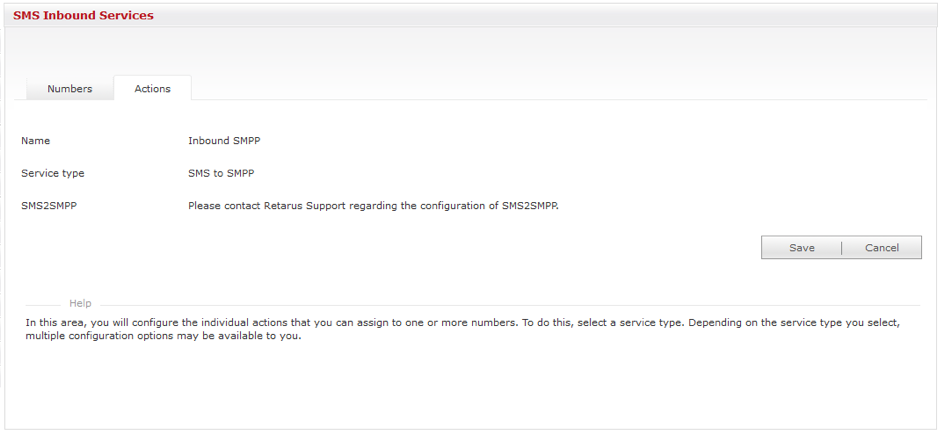Screen dimensions: 943x433
Task: Click the SMS Inbound Services title
Action: click(83, 16)
